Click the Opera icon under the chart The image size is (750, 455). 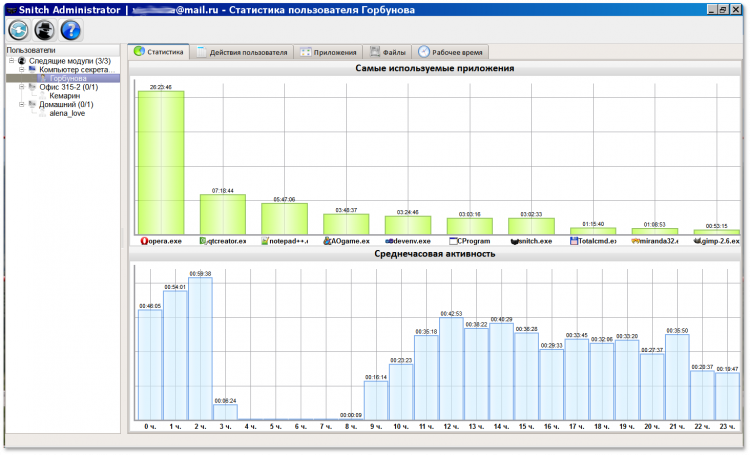point(144,241)
